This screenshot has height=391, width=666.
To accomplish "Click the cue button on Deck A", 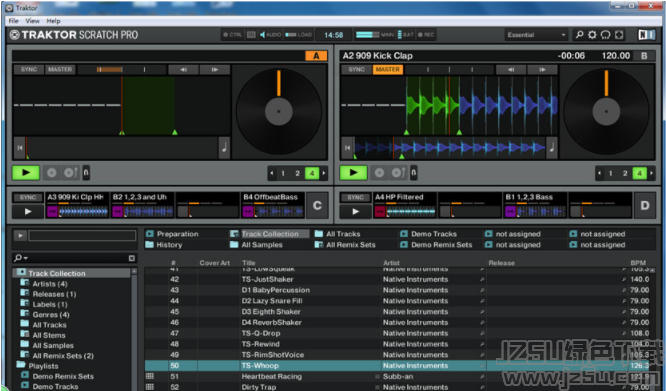I will 52,173.
